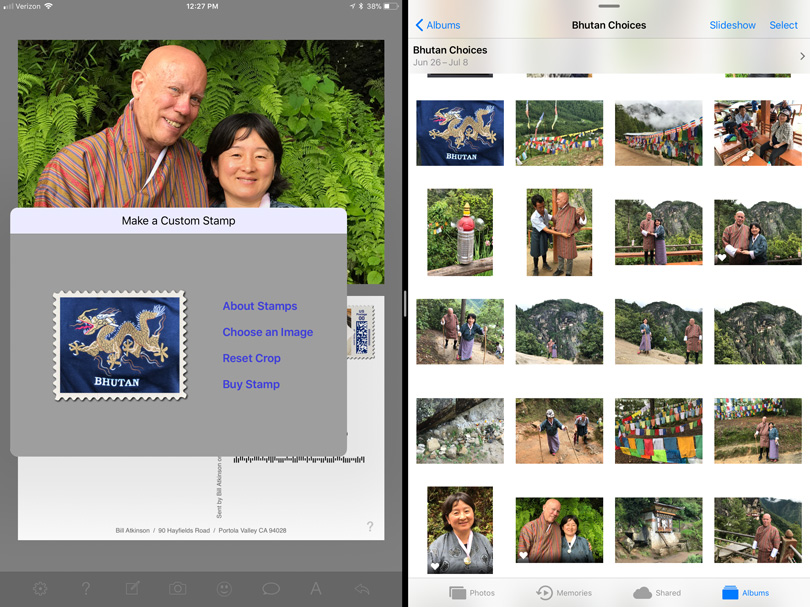Click Buy Stamp in stamp dialog
The width and height of the screenshot is (810, 607).
251,384
